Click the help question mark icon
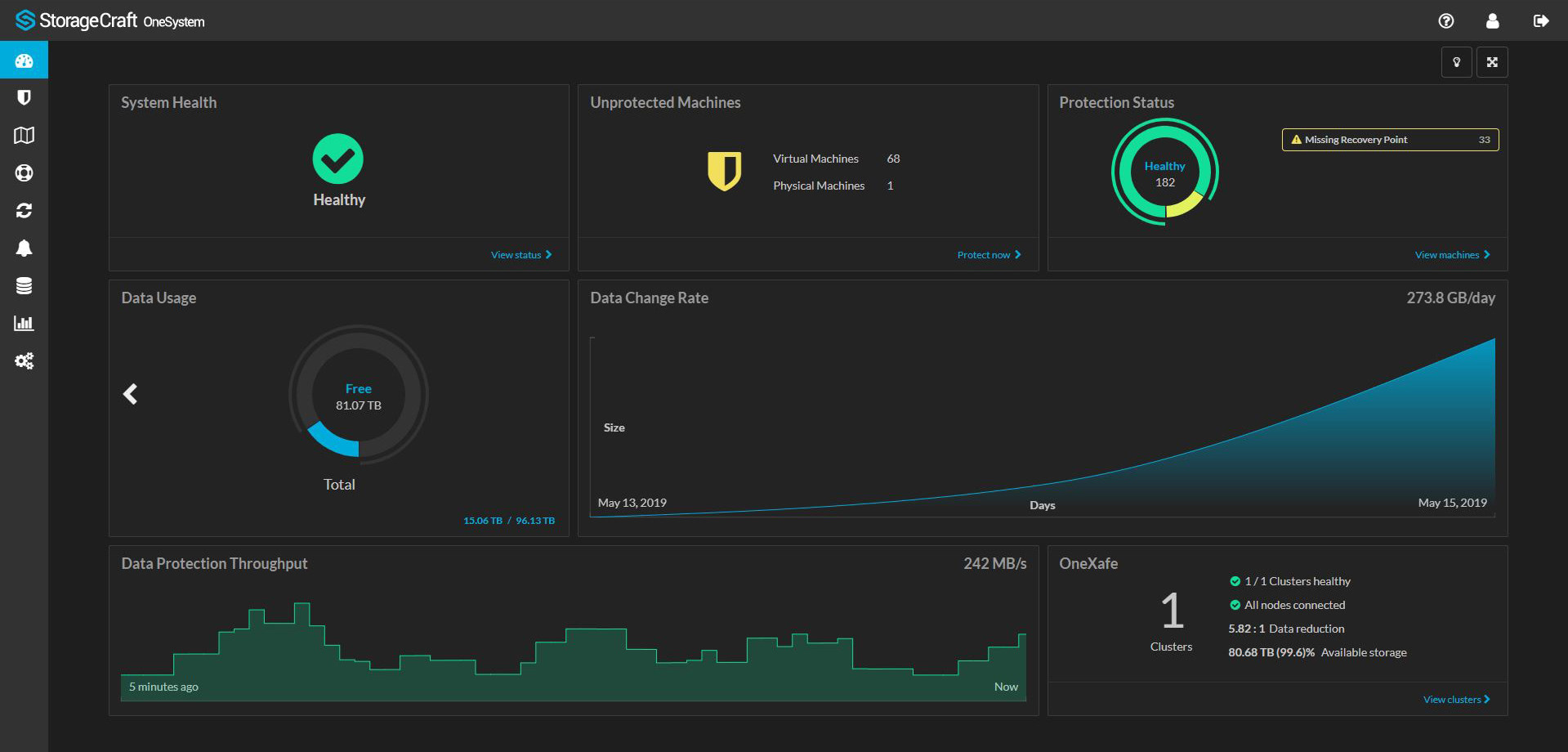The height and width of the screenshot is (752, 1568). pos(1445,21)
